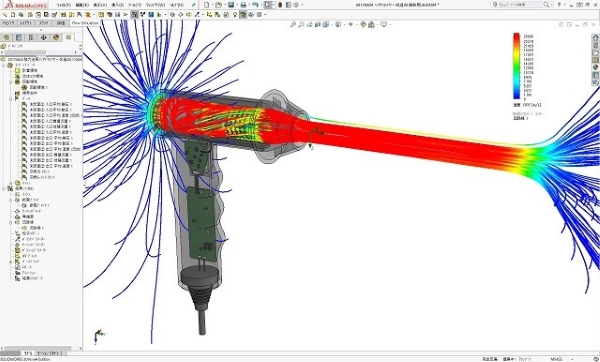Open the Display Style dropdown arrow
The image size is (600, 362).
(344, 24)
